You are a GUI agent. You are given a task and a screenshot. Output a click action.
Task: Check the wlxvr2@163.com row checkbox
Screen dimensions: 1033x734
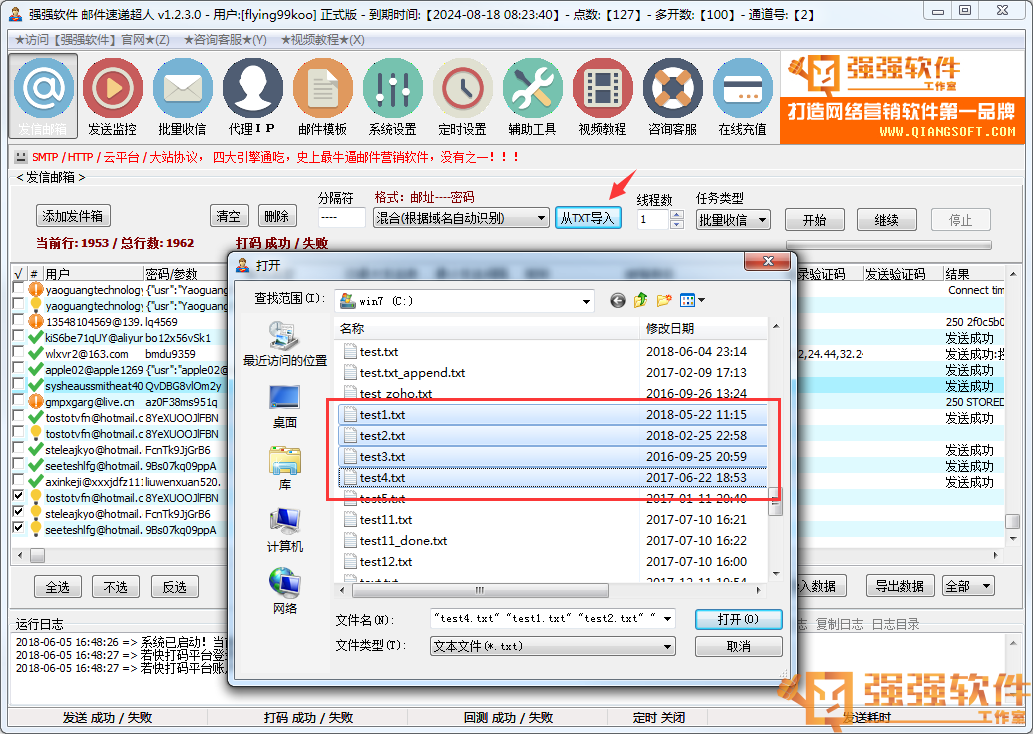pyautogui.click(x=18, y=353)
